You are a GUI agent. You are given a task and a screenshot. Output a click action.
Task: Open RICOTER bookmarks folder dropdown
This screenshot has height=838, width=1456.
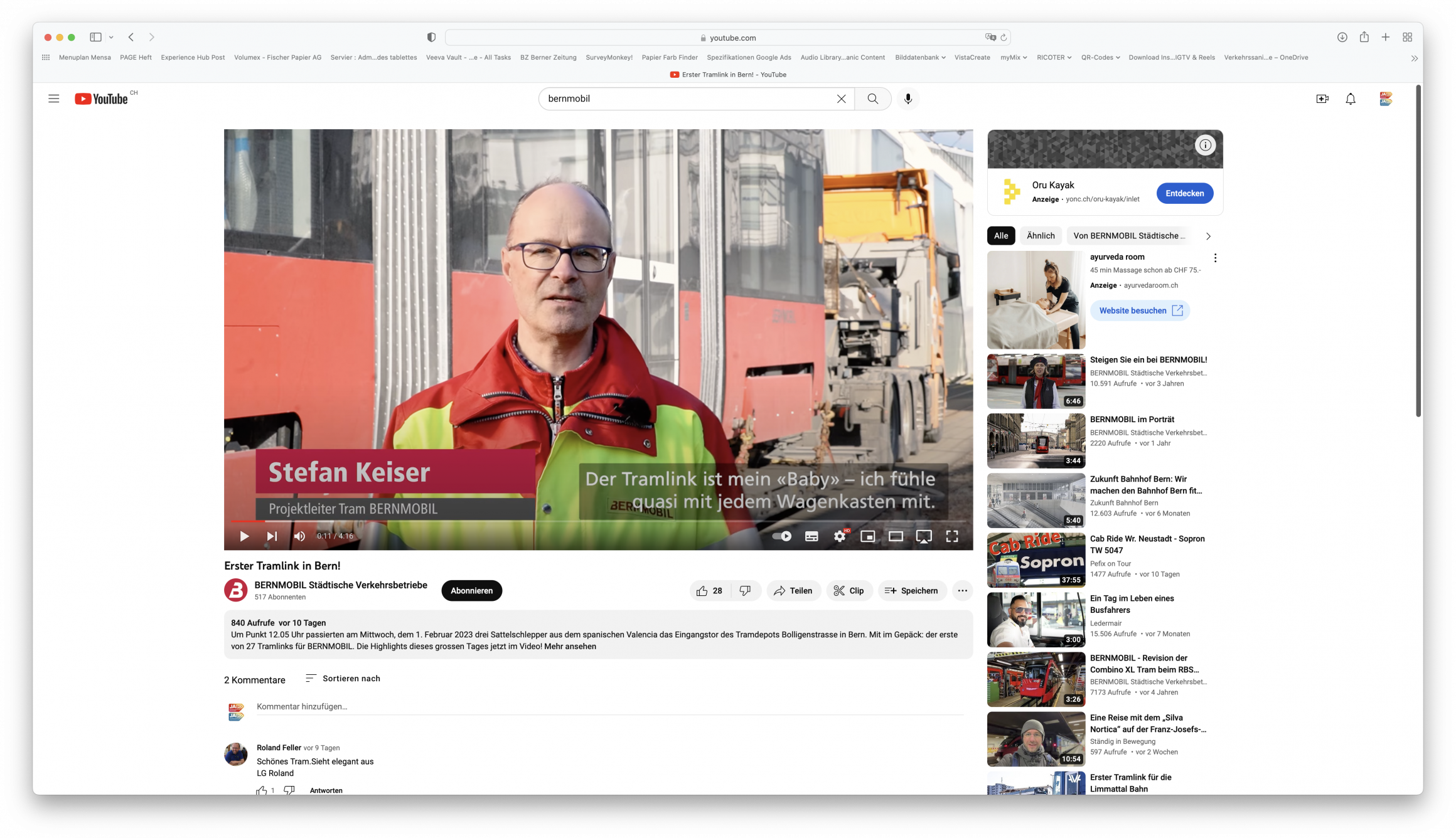pos(1054,58)
